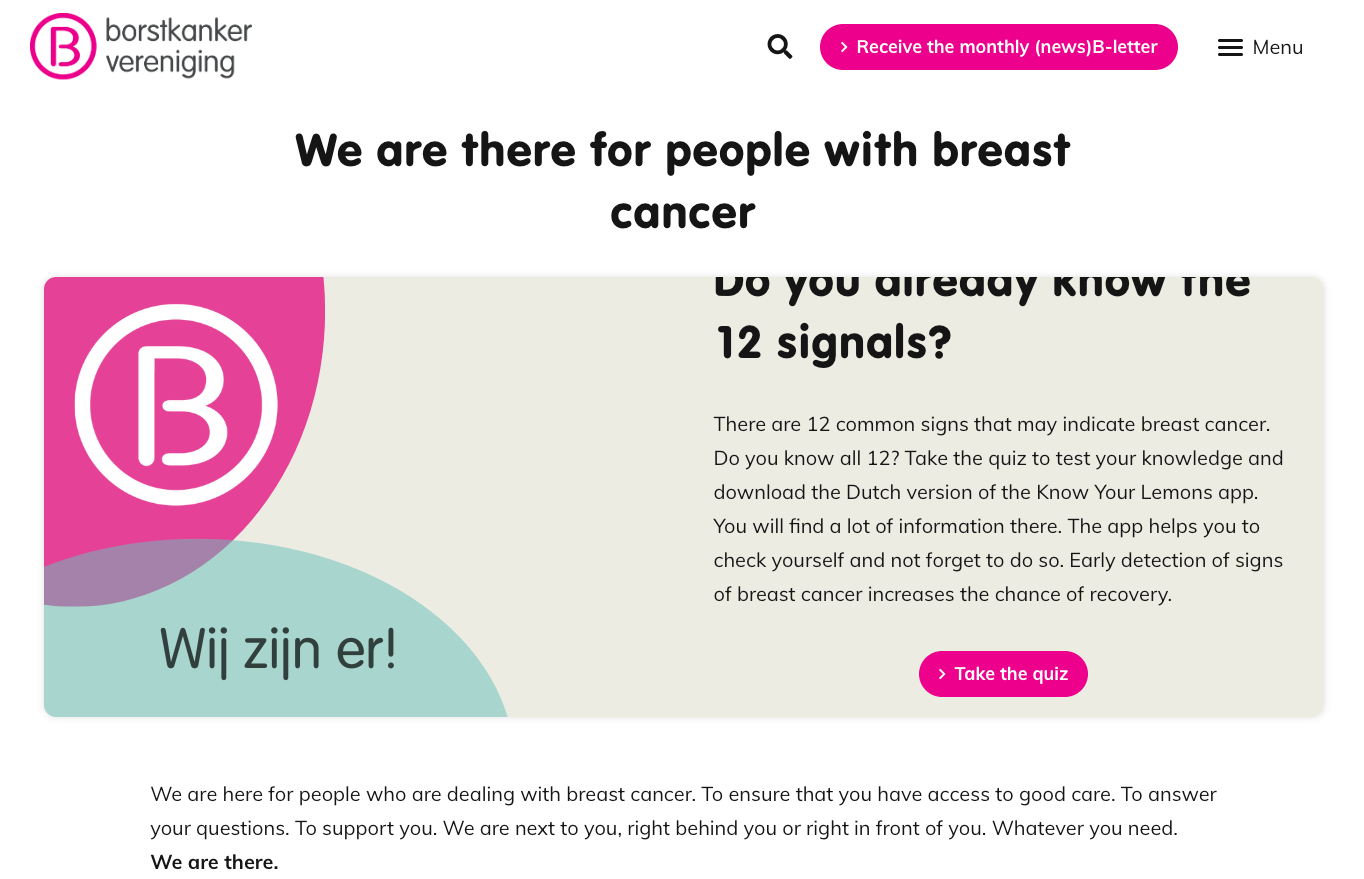Click the borstkanker vereniging wordmark text
This screenshot has width=1364, height=879.
click(x=178, y=46)
